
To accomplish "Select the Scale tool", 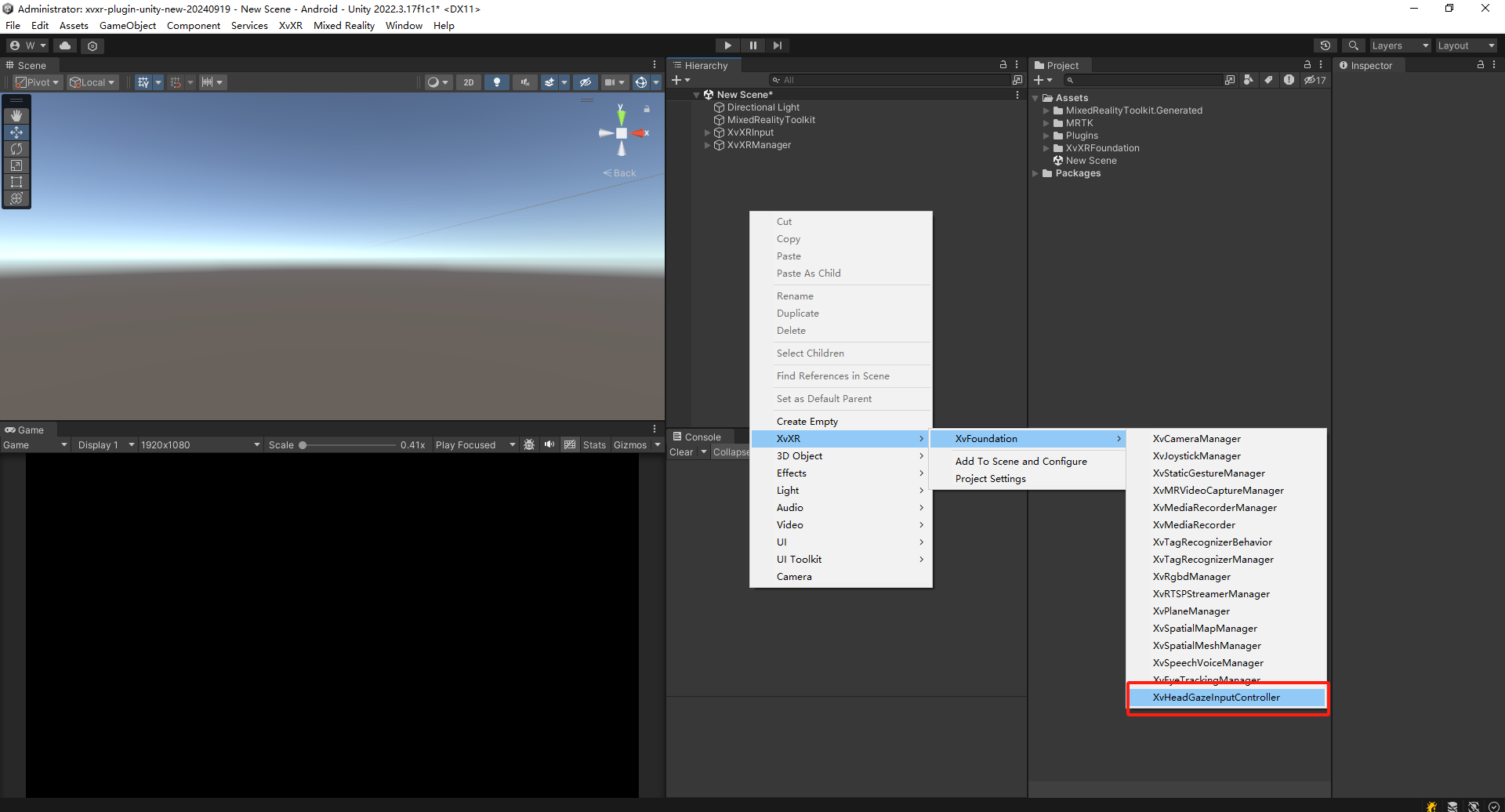I will 16,165.
